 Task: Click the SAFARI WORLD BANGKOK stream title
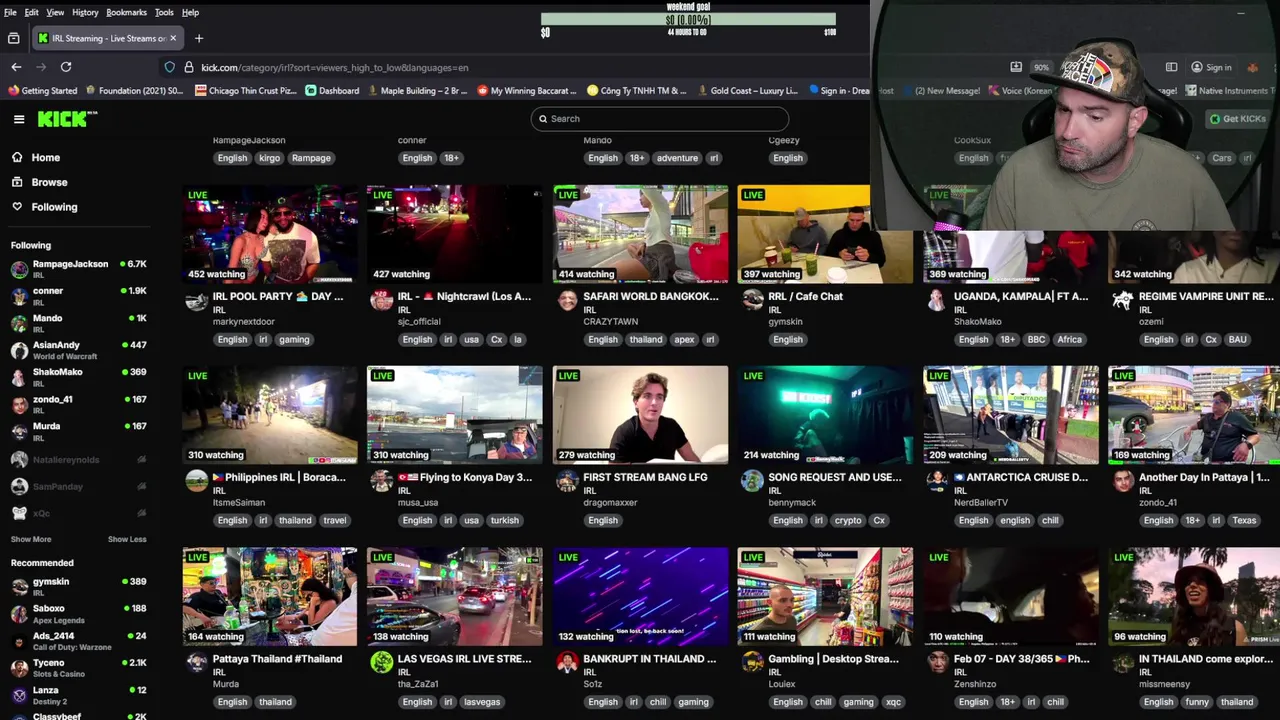coord(650,296)
